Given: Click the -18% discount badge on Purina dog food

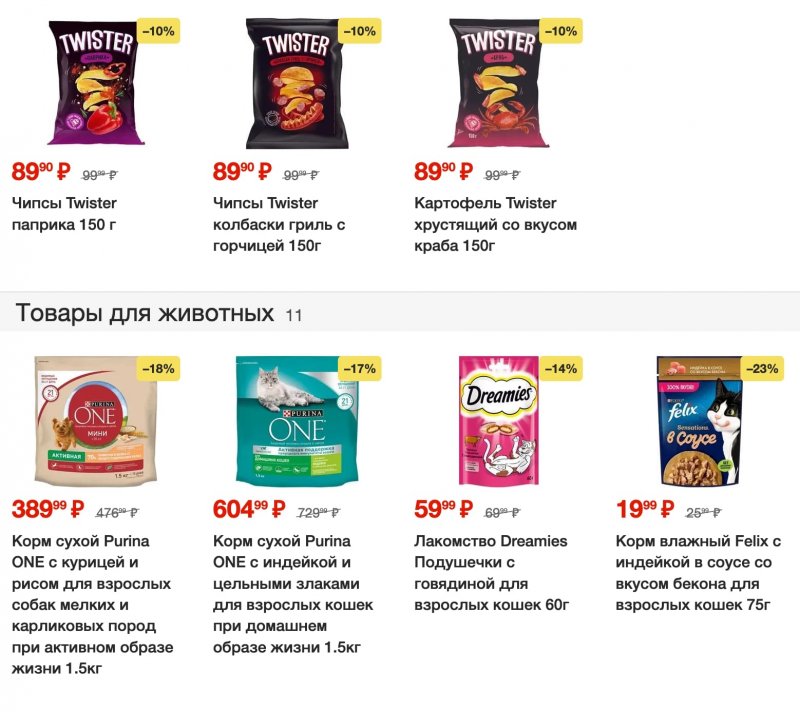Looking at the screenshot, I should click(x=158, y=369).
